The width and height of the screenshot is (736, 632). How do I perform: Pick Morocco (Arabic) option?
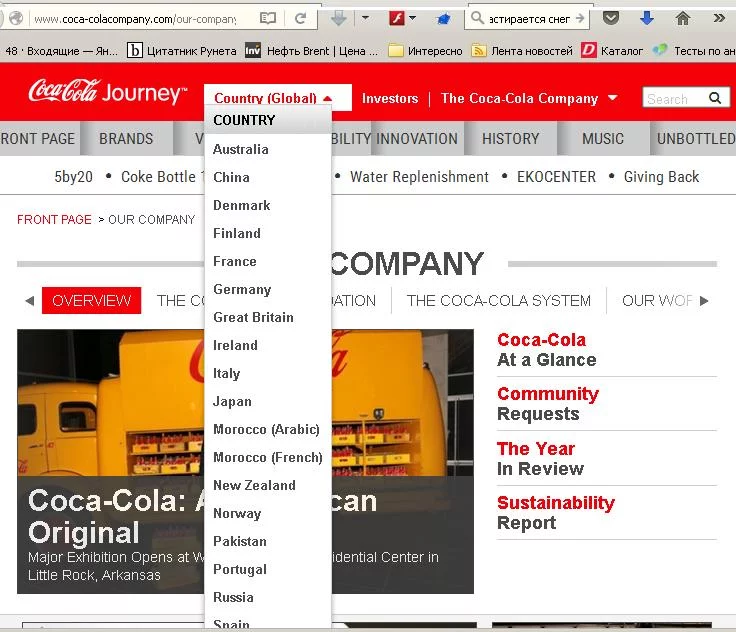point(266,429)
